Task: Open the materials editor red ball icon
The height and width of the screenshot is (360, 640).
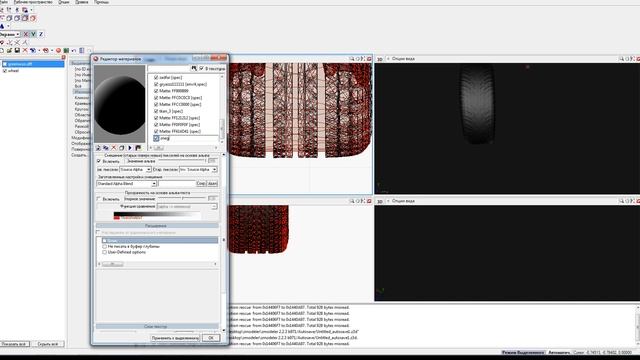Action: (x=58, y=51)
